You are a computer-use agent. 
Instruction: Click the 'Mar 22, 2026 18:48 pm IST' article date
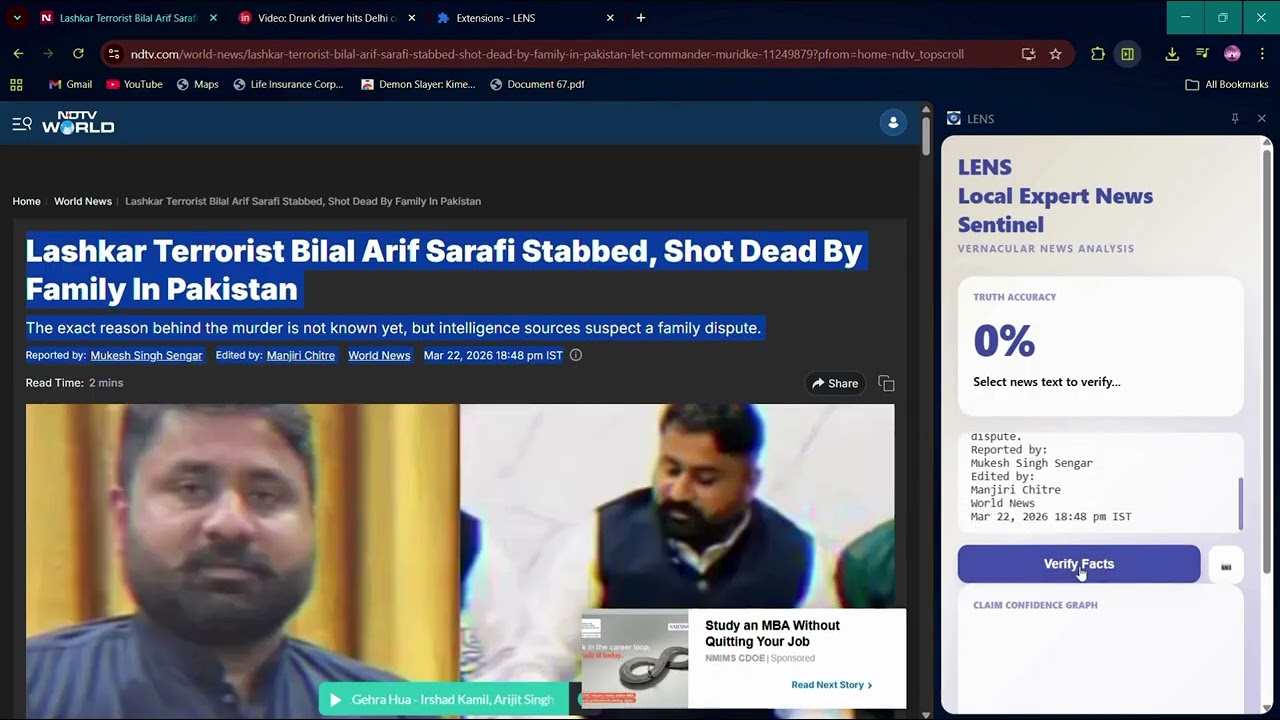493,355
